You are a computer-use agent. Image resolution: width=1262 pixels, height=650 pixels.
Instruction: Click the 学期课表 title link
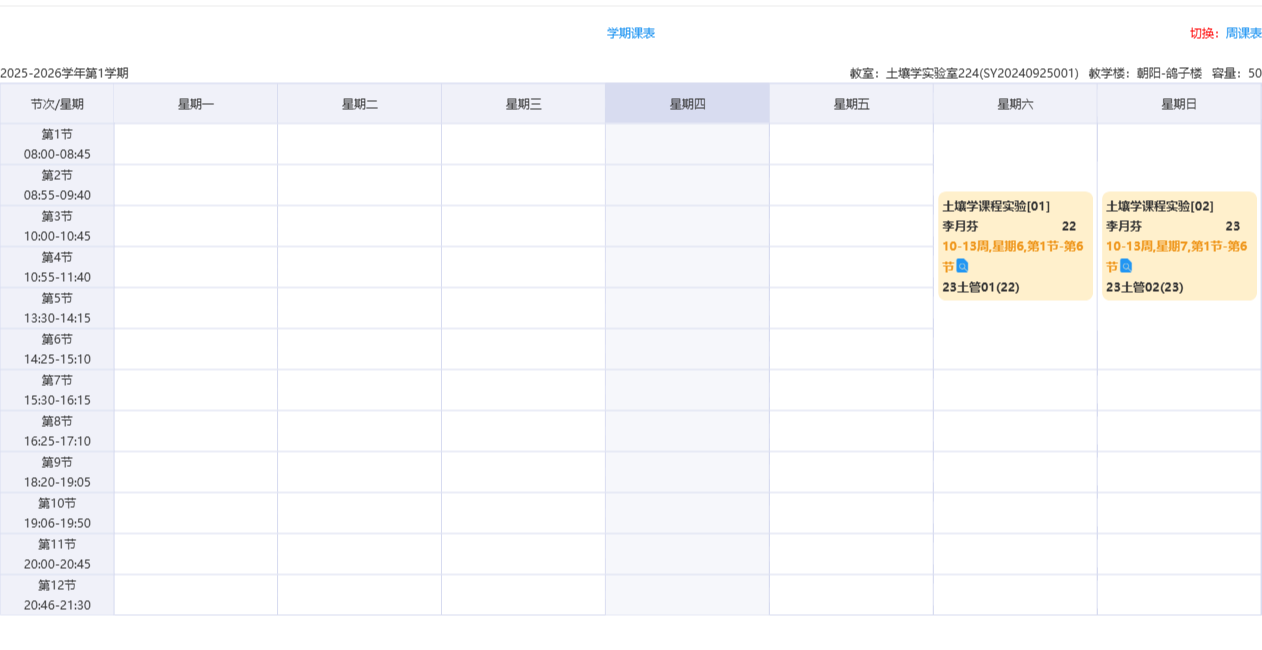631,33
